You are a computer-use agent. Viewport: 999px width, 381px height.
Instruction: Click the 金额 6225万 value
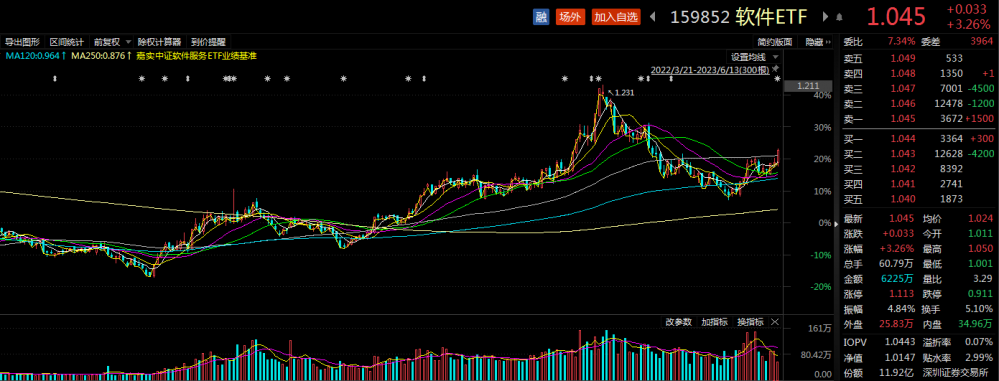(899, 280)
